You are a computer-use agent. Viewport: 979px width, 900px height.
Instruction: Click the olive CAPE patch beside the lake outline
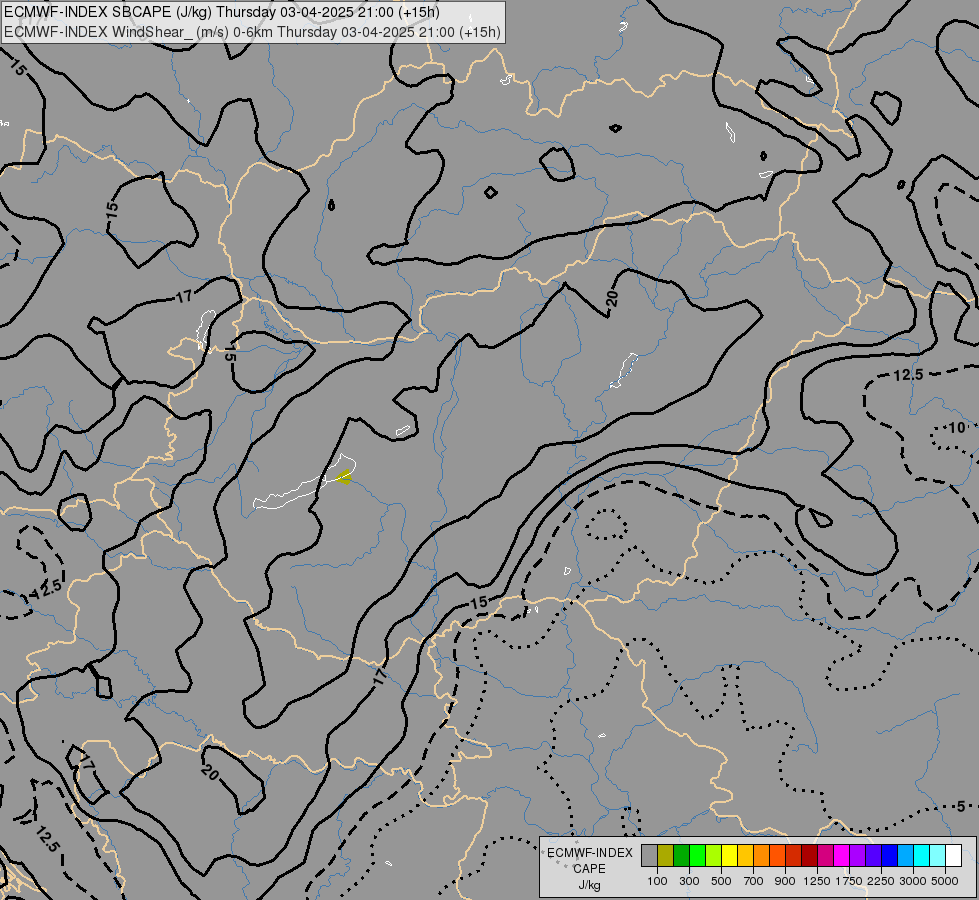(344, 478)
